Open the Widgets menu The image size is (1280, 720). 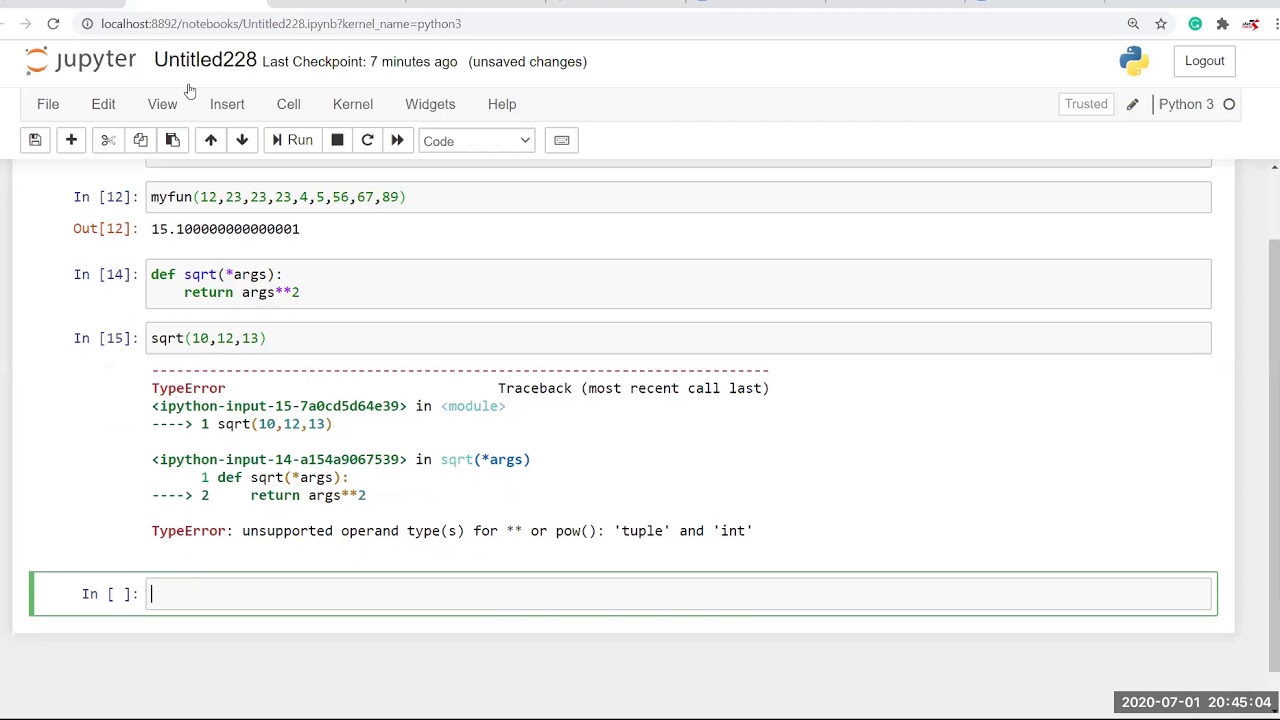click(430, 104)
